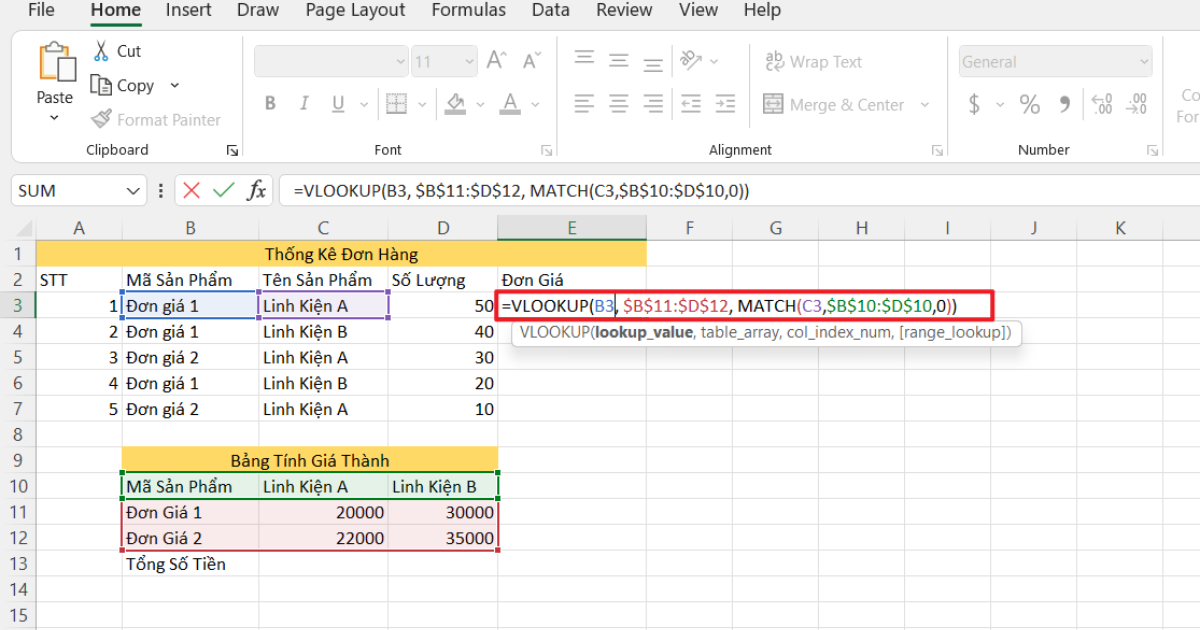The height and width of the screenshot is (630, 1200).
Task: Click cell with value 35000
Action: 443,538
